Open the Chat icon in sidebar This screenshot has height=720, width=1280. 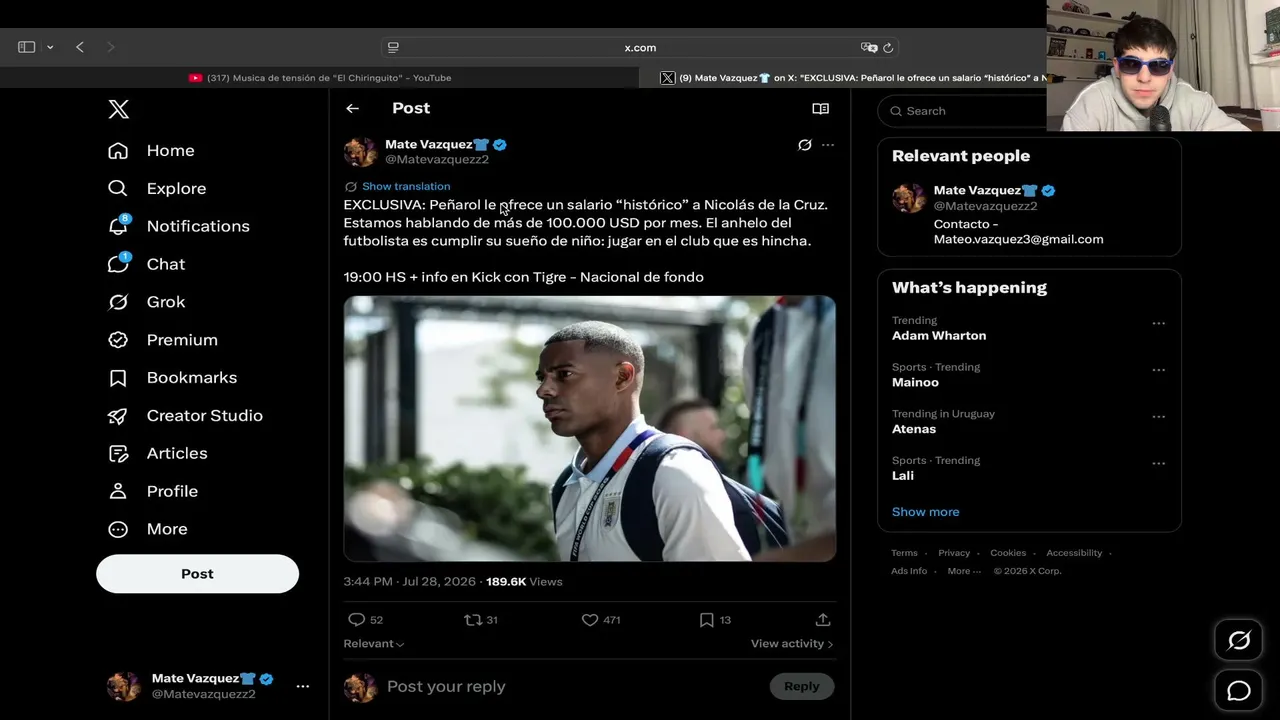click(118, 264)
